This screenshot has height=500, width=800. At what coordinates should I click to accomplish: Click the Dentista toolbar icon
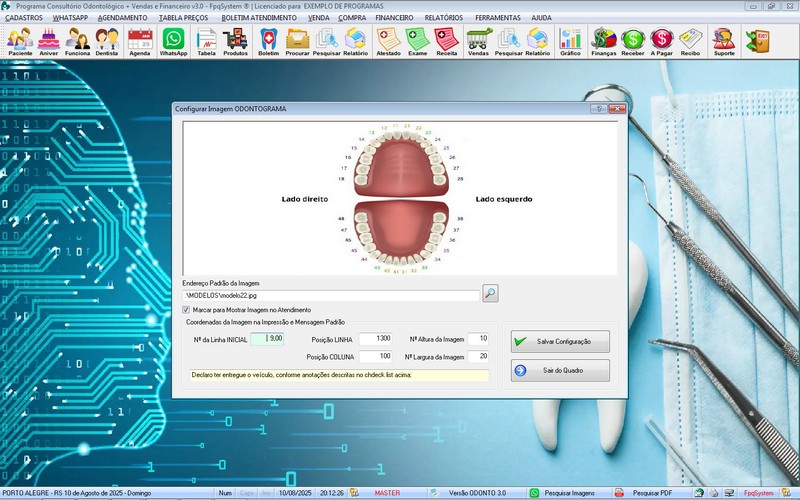108,41
